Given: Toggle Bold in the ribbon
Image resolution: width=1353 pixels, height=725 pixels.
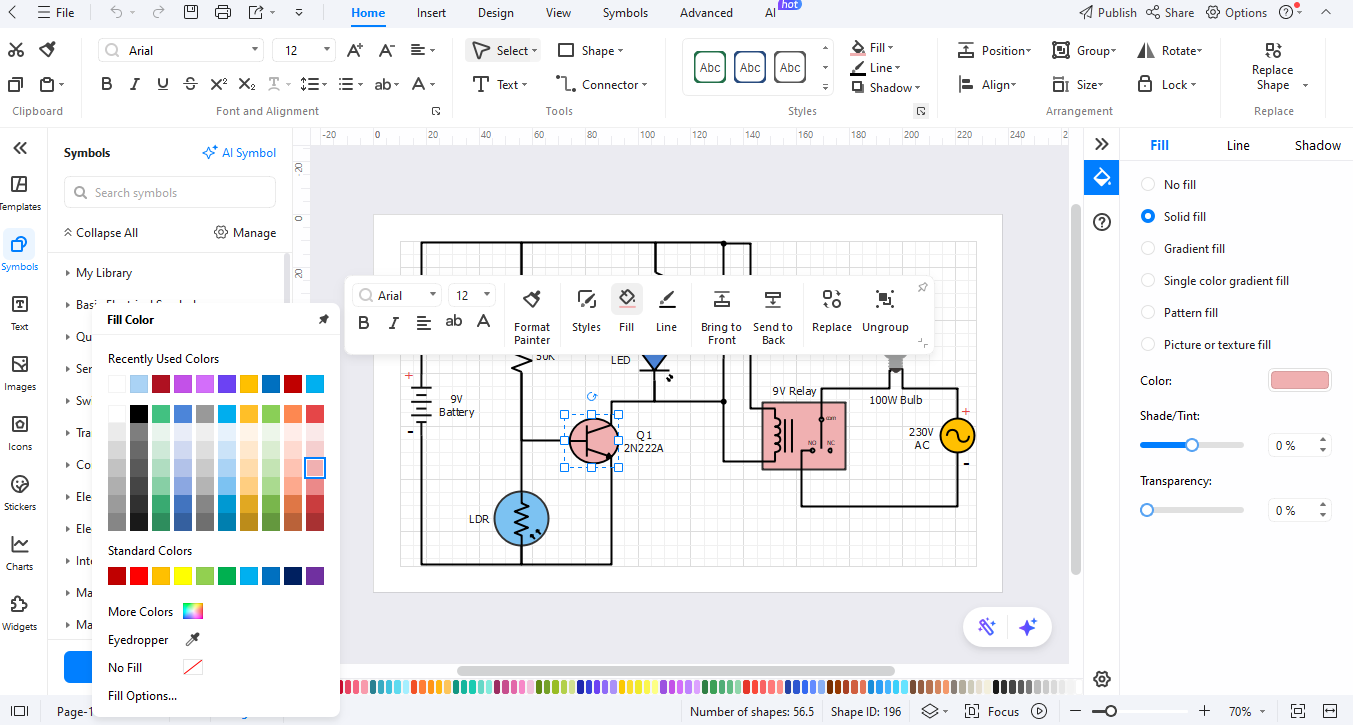Looking at the screenshot, I should tap(107, 85).
